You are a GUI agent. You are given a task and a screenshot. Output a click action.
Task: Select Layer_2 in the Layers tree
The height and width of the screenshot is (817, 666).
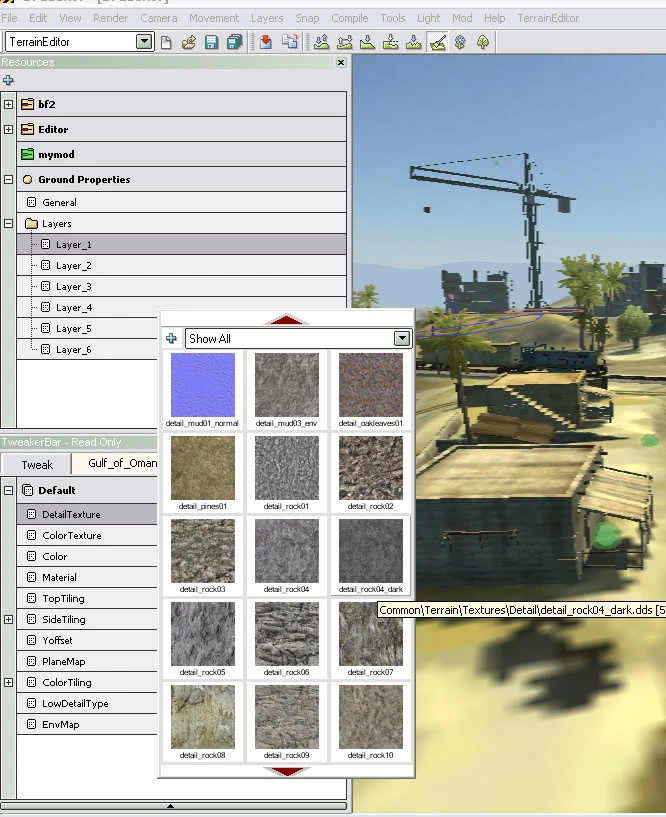coord(181,266)
